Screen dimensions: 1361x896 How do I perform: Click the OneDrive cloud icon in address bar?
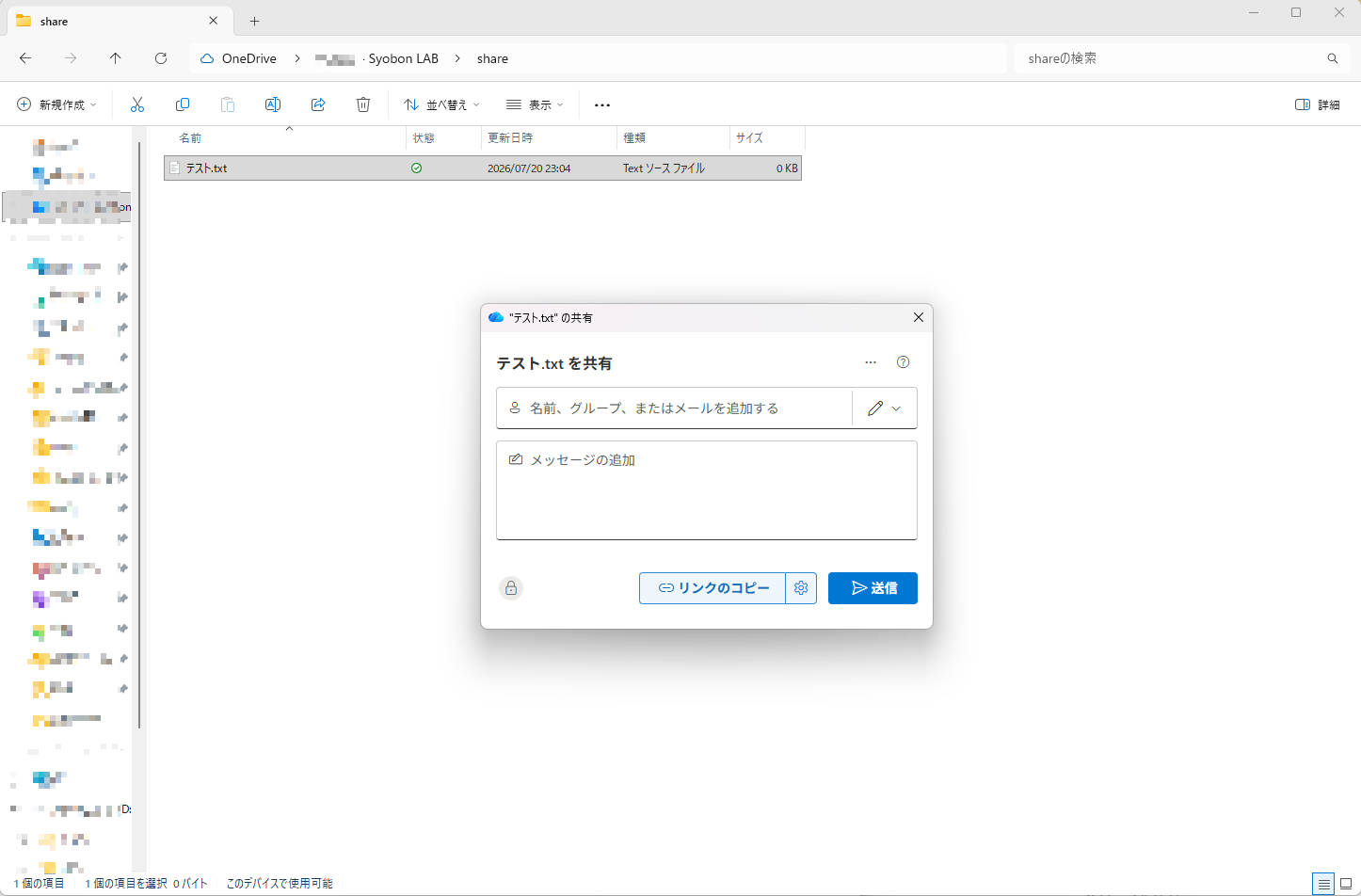tap(207, 58)
